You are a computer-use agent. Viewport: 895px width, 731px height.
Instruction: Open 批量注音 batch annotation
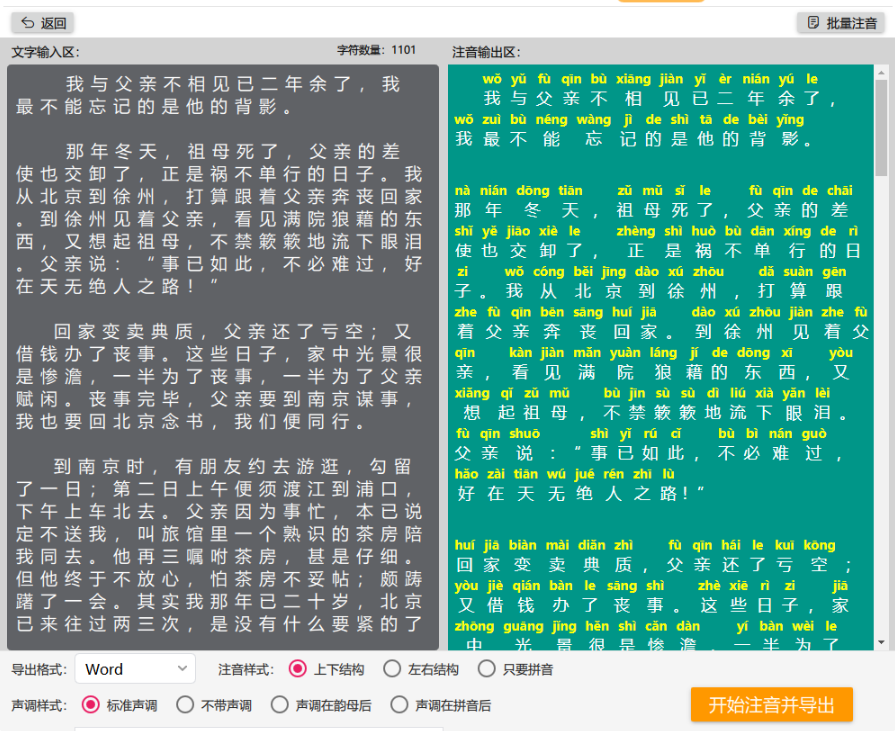coord(841,23)
